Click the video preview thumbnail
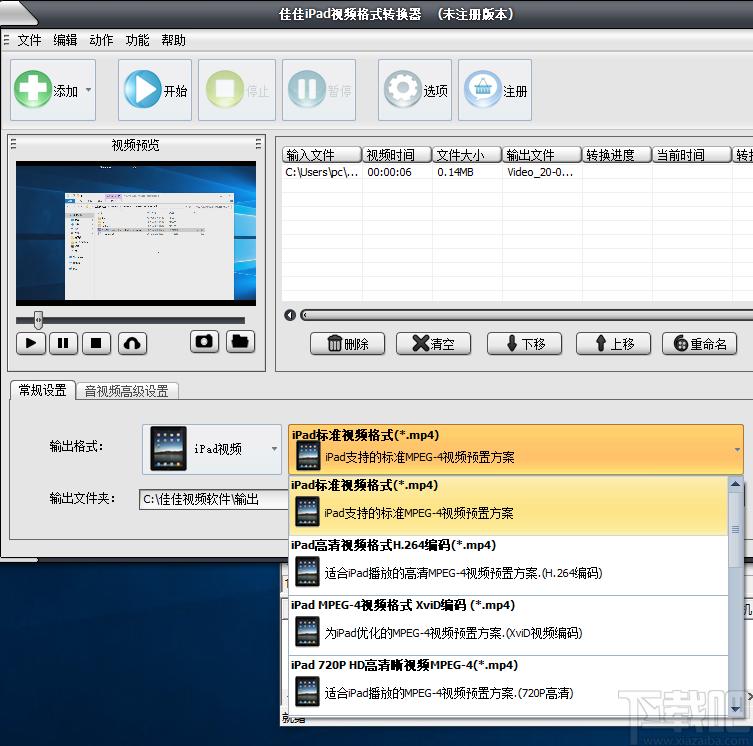 coord(136,233)
